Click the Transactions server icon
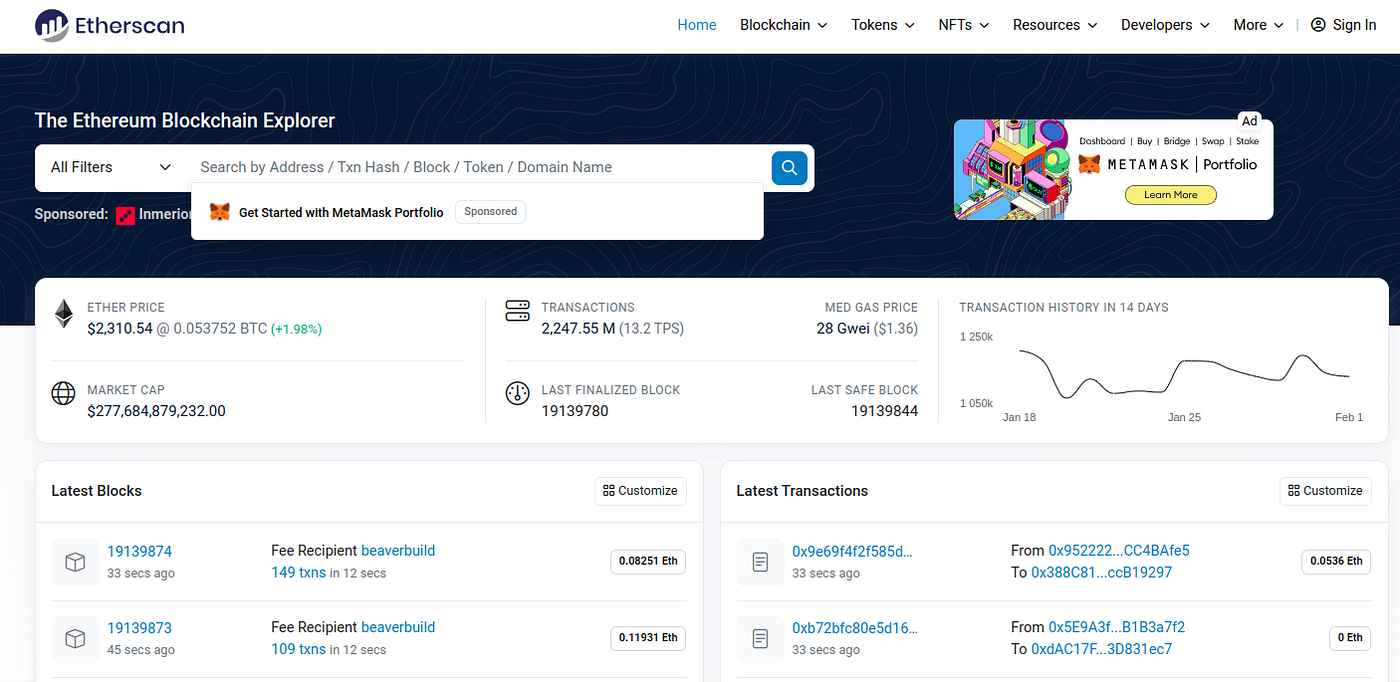The height and width of the screenshot is (682, 1400). pos(517,311)
